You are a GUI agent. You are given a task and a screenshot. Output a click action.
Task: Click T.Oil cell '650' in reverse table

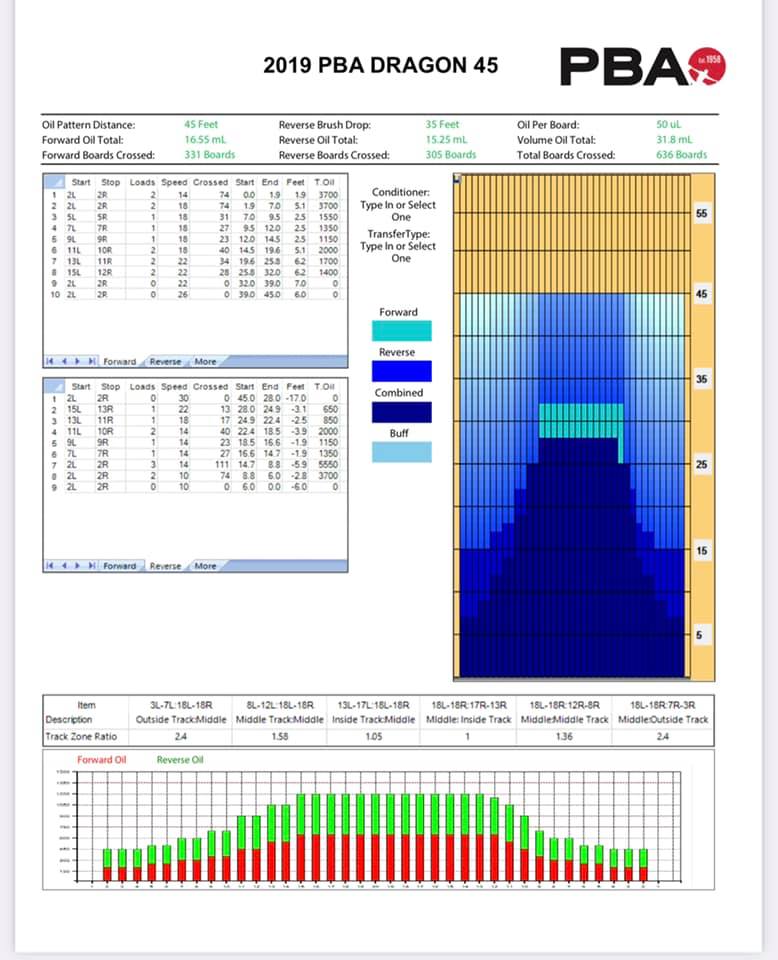coord(330,409)
